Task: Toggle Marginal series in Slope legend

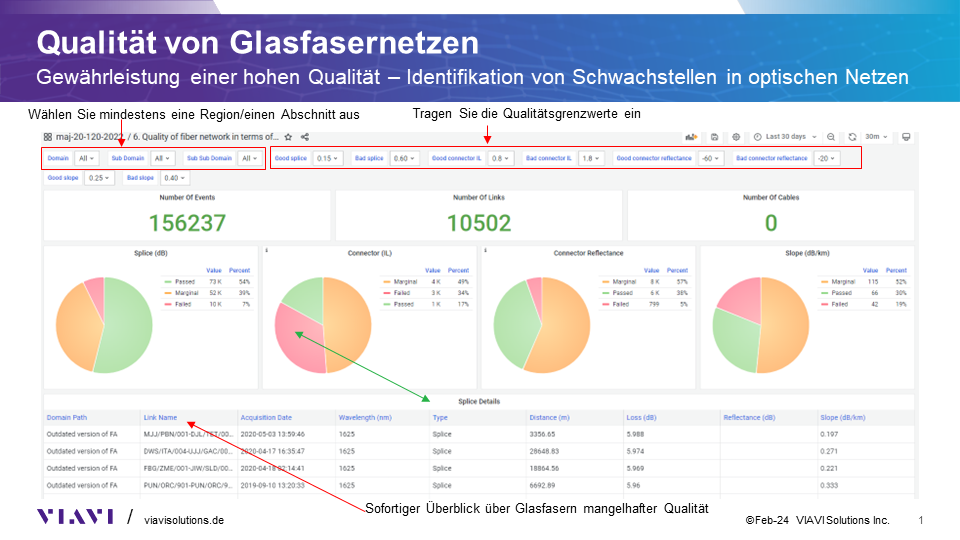Action: (837, 283)
